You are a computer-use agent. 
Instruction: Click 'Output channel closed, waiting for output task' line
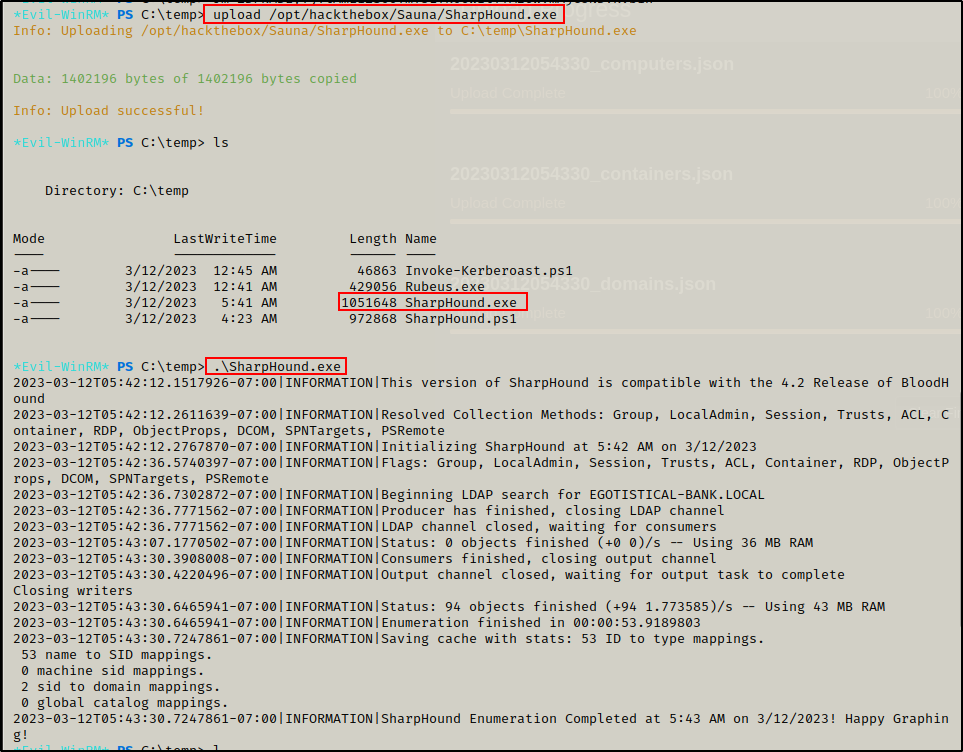pos(429,574)
